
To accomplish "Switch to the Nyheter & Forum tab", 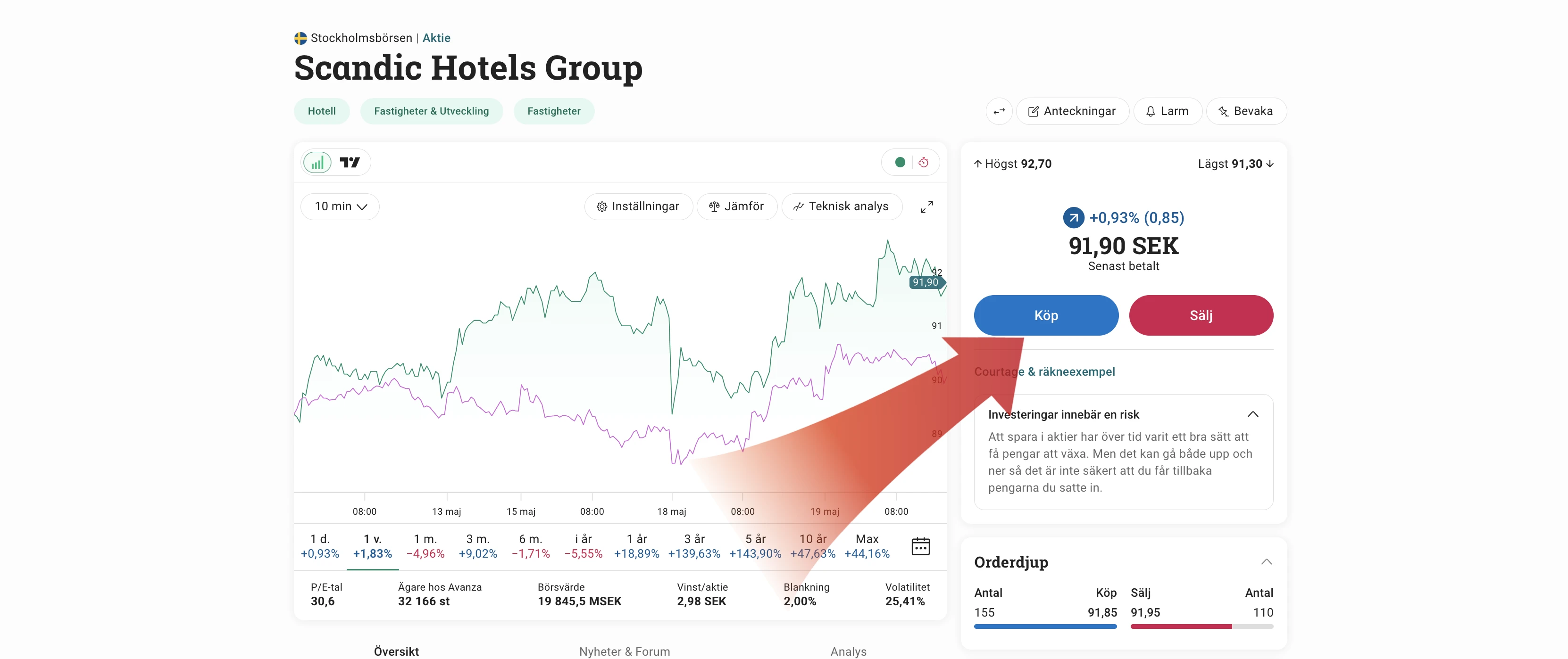I will [x=625, y=651].
